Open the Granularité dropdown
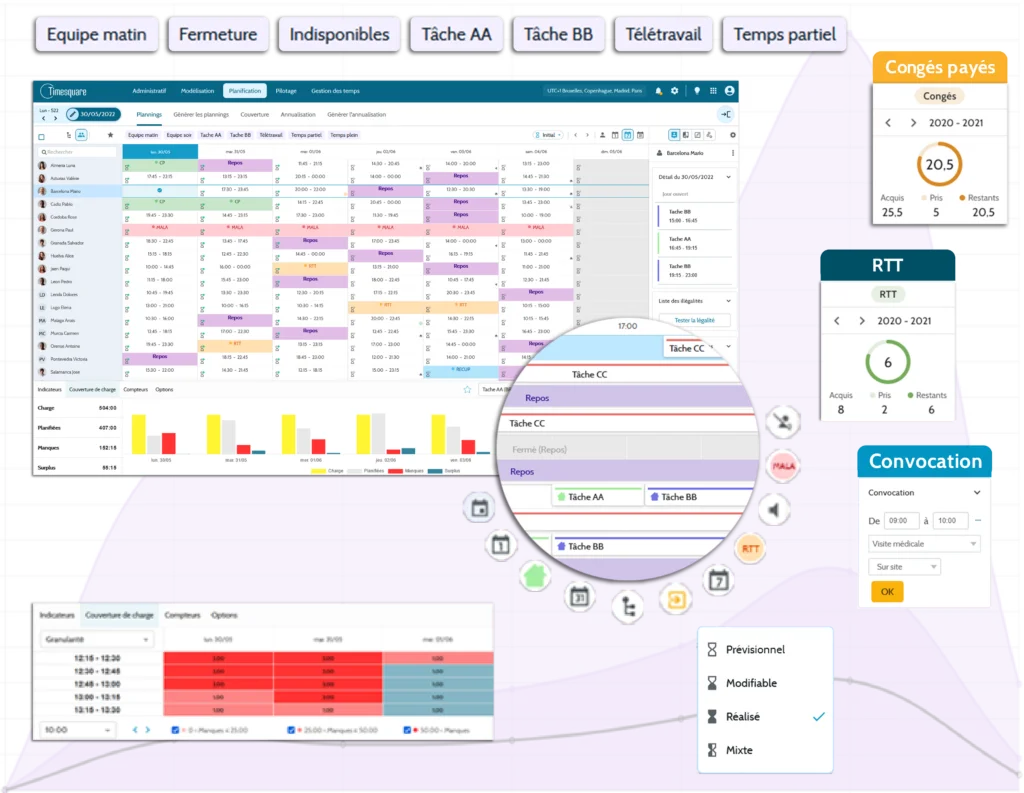 pos(95,639)
